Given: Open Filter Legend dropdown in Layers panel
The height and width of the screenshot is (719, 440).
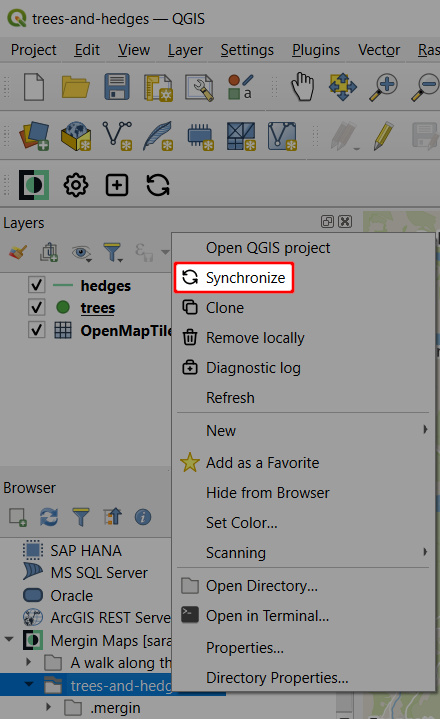Looking at the screenshot, I should coord(113,253).
